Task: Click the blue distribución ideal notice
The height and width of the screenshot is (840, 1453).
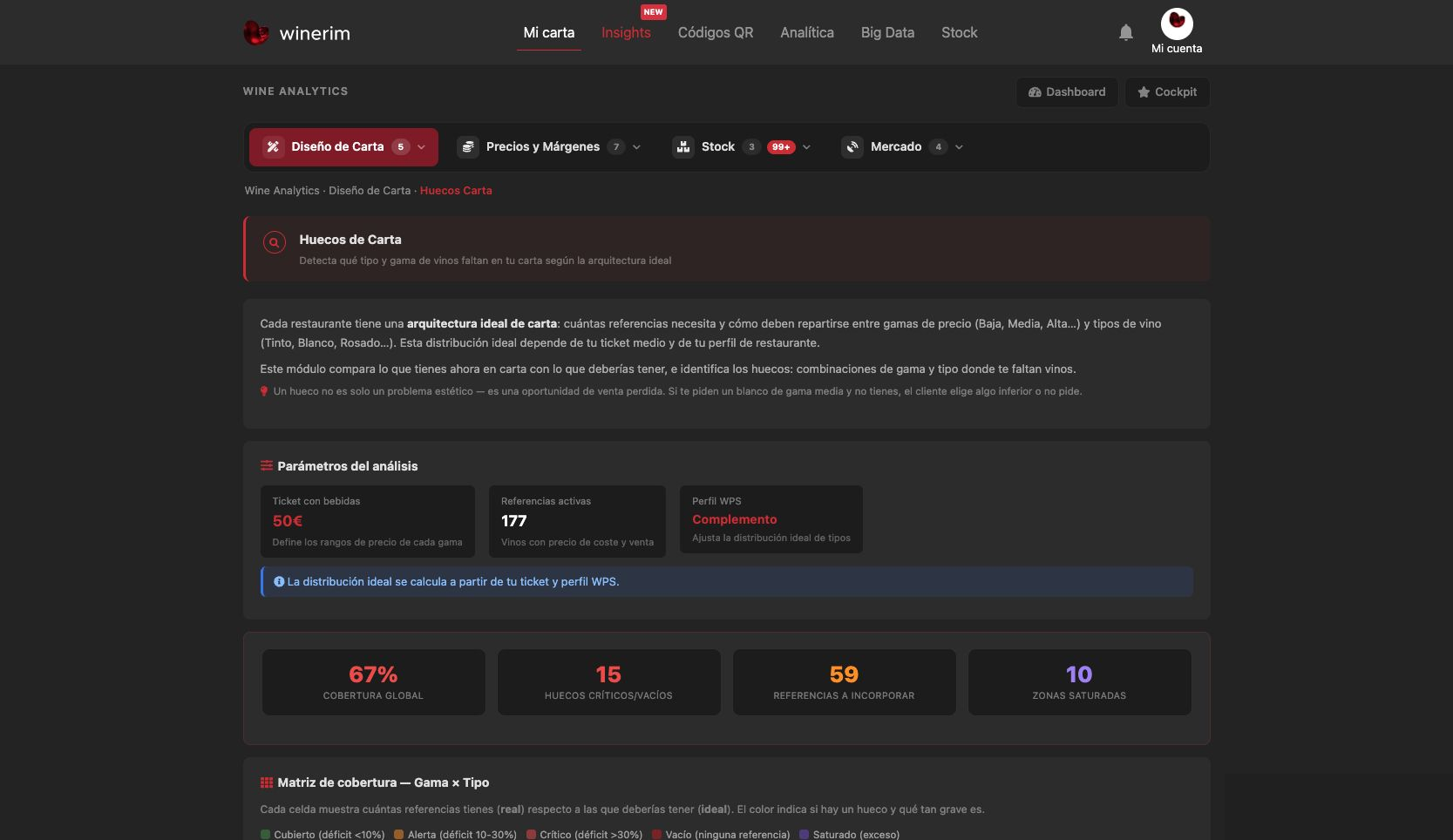Action: coord(727,582)
